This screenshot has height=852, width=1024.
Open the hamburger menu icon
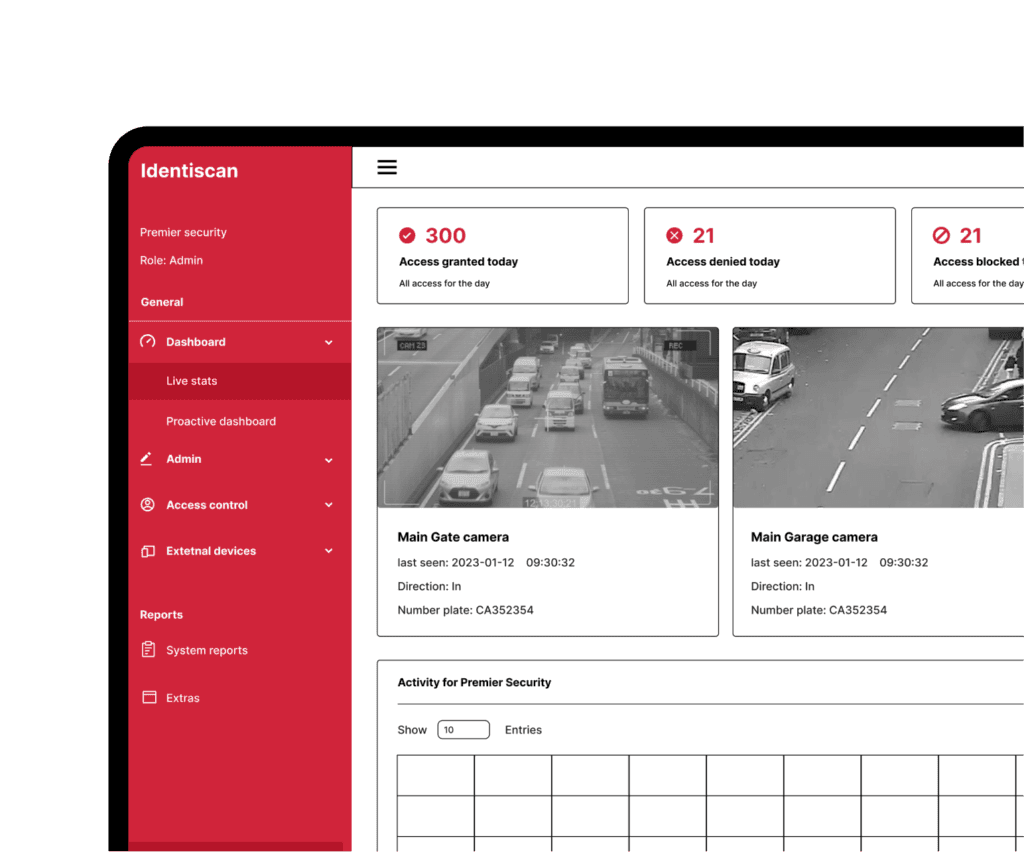387,167
